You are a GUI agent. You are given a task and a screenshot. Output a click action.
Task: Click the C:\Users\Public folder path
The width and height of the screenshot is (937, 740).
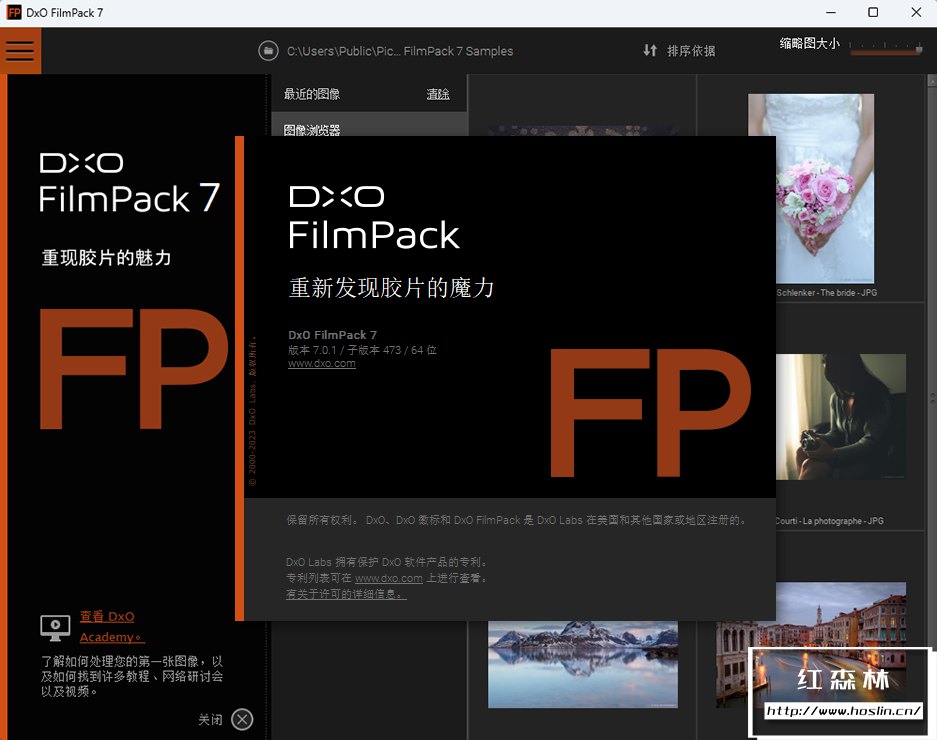click(x=400, y=51)
